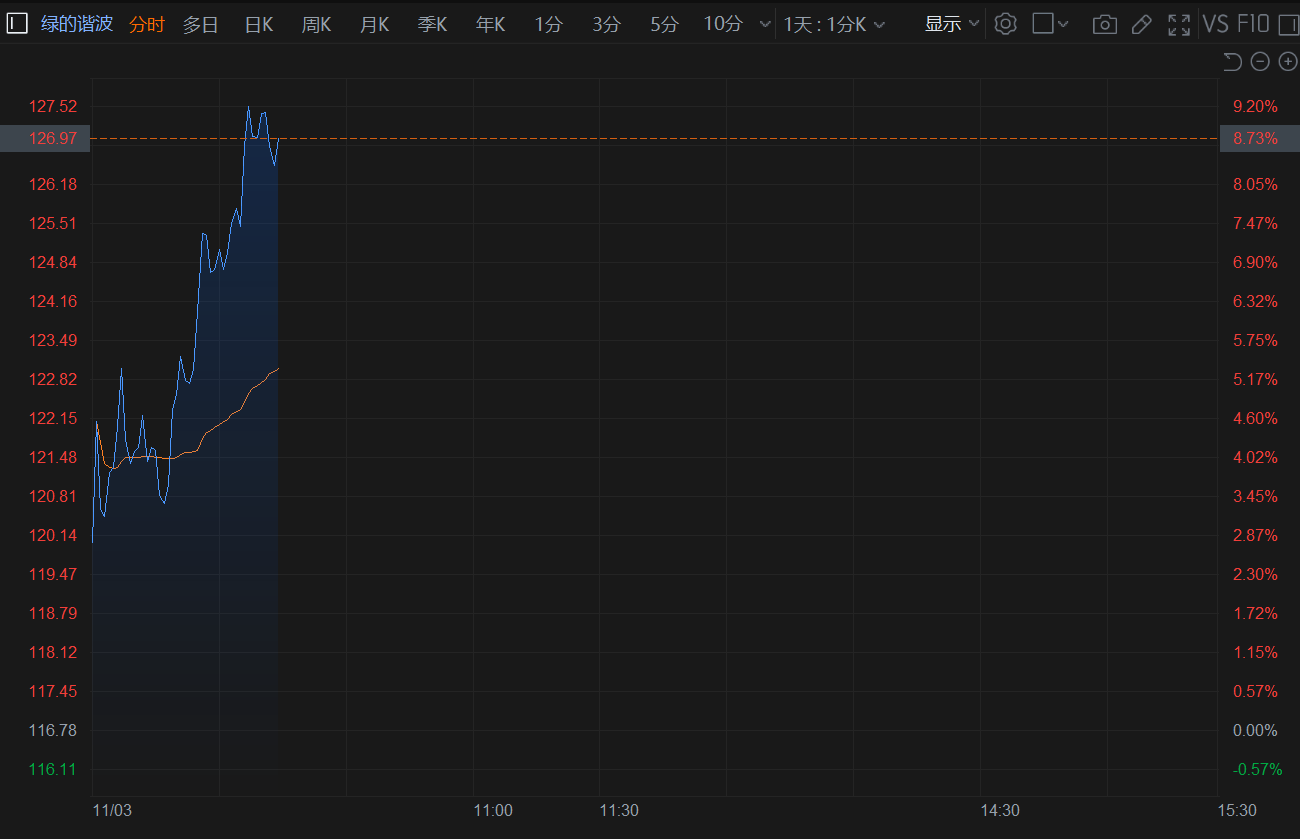The image size is (1300, 839).
Task: Click the 绿的谐波 stock name
Action: 75,24
